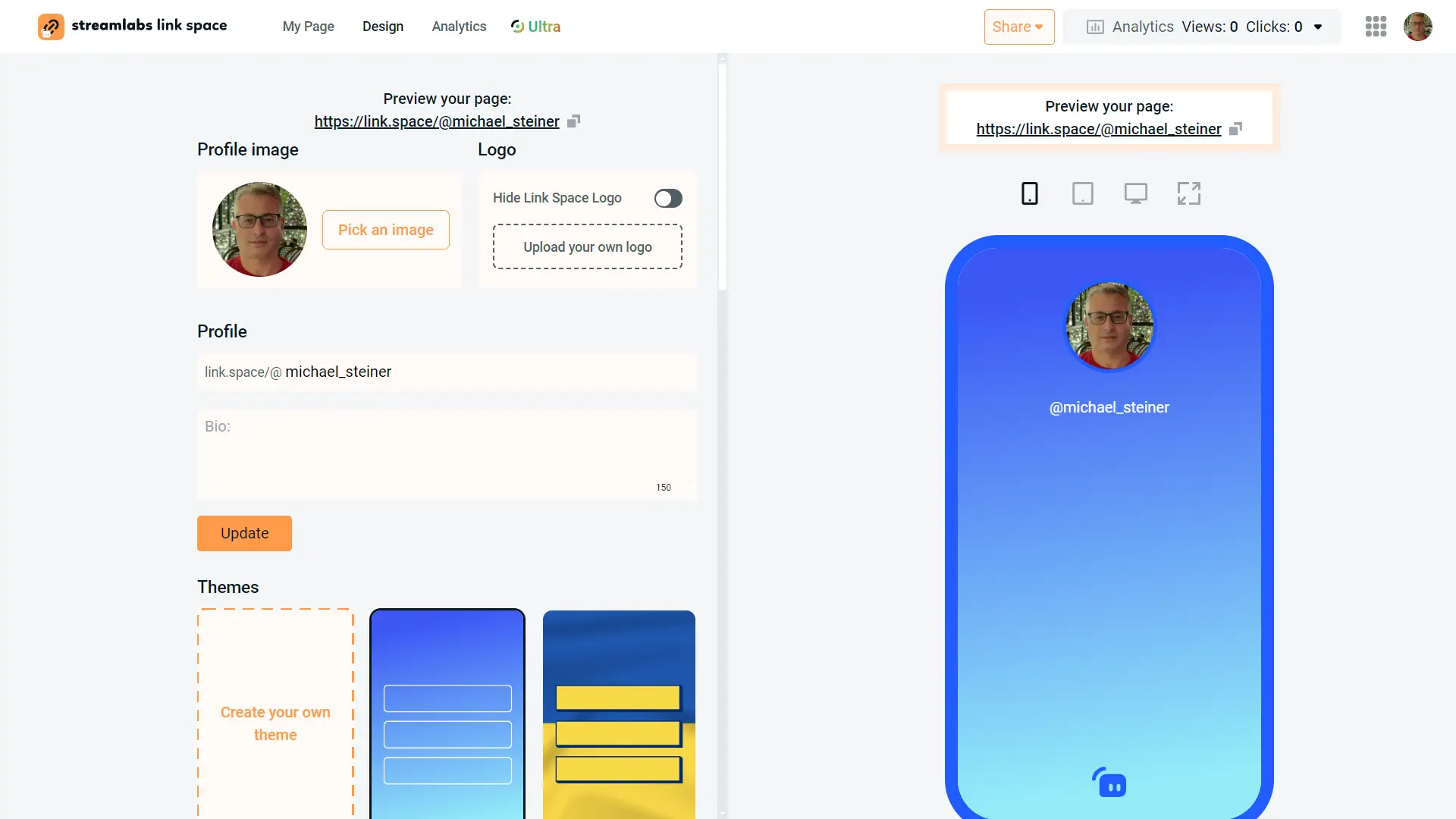Select blue gradient theme thumbnail
Screen dimensions: 1456x819
tap(447, 714)
